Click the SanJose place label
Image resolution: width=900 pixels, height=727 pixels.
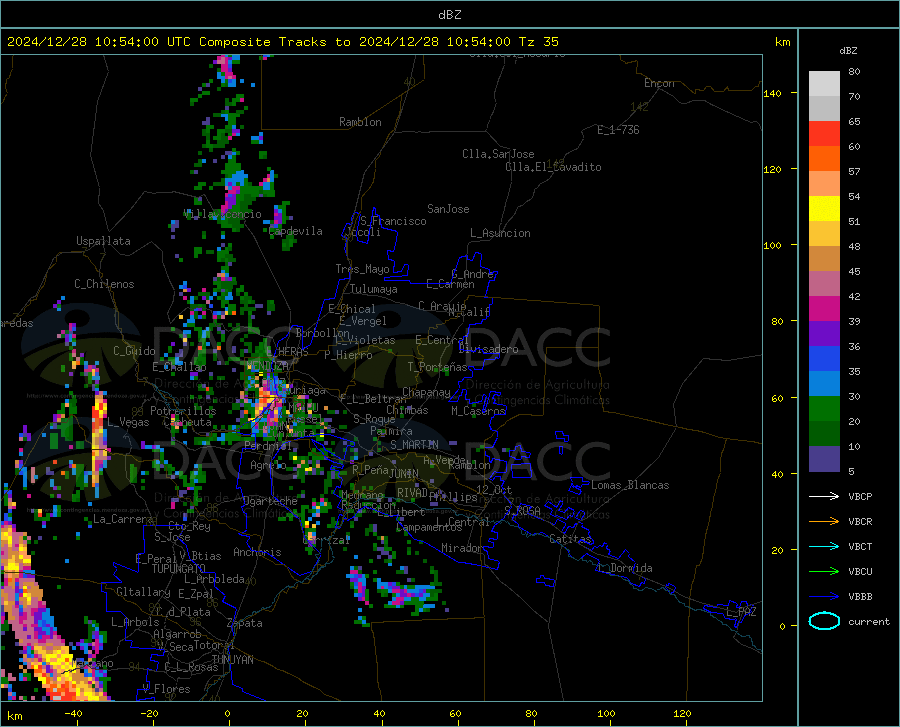point(448,209)
